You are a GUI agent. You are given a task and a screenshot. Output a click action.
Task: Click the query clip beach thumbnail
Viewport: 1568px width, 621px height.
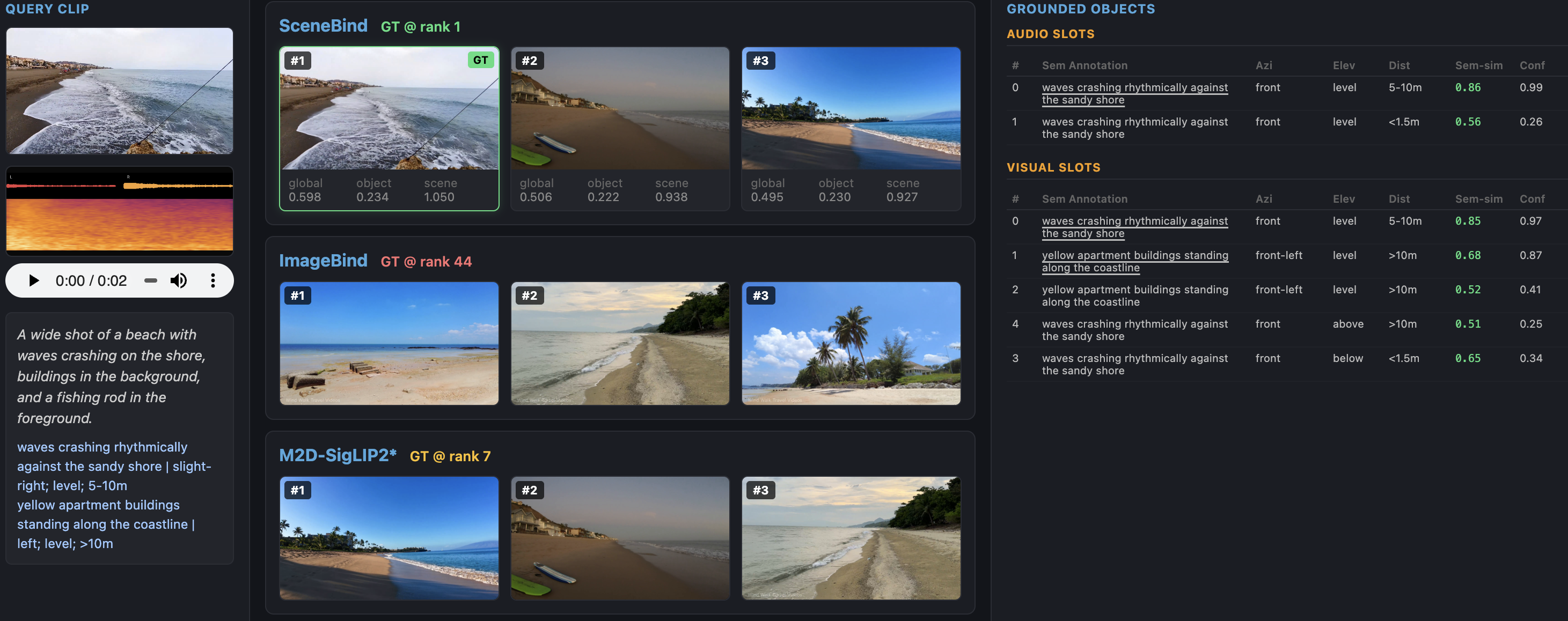click(119, 91)
